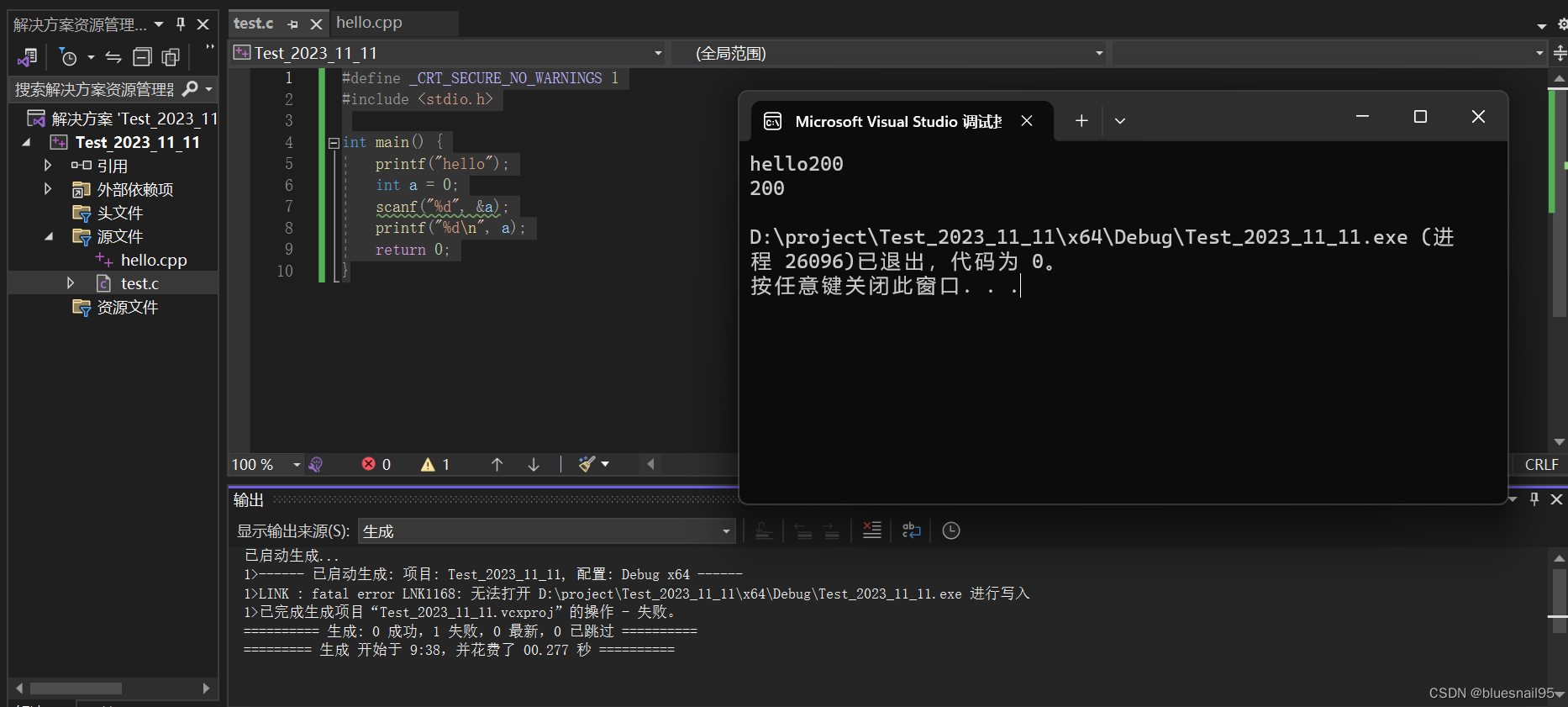Toggle auto-hide pin on the output panel

1534,499
